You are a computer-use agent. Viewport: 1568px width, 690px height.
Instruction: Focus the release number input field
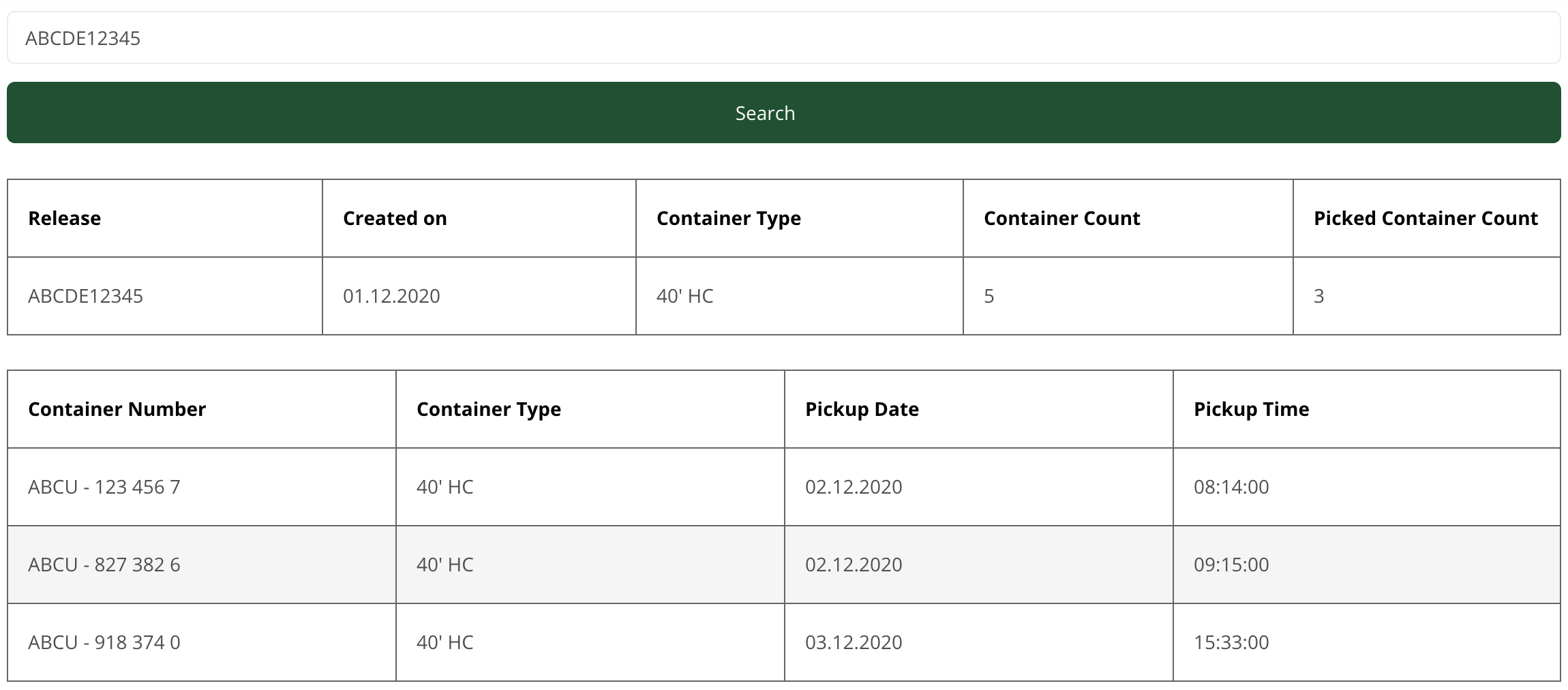pos(783,37)
